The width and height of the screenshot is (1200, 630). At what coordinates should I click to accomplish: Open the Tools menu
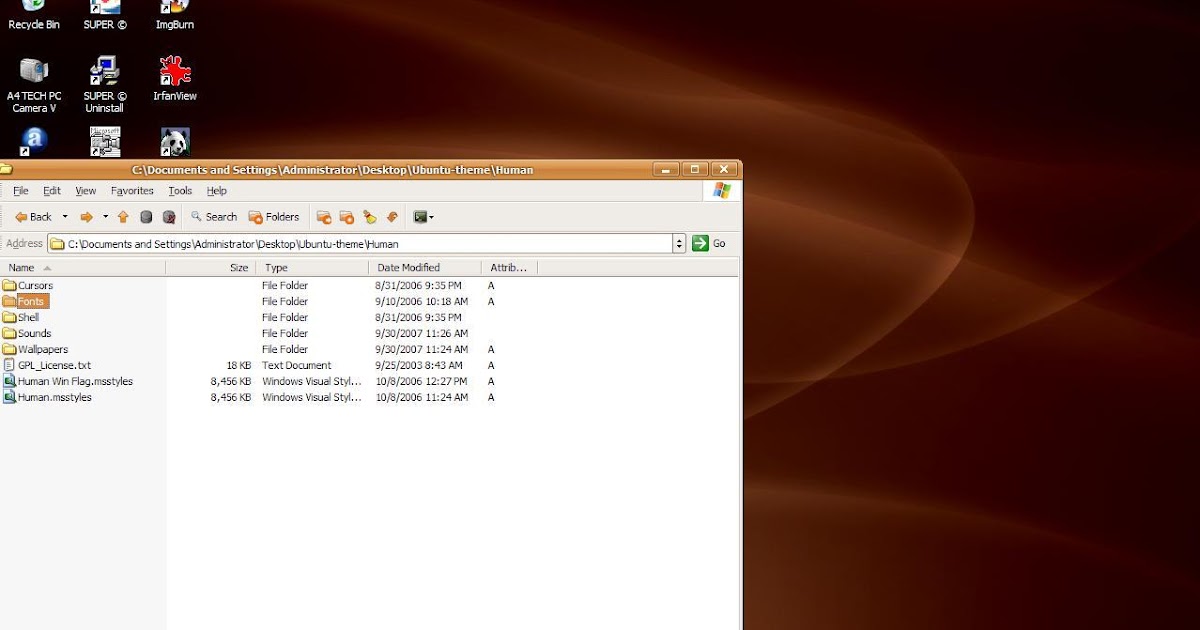pyautogui.click(x=179, y=190)
